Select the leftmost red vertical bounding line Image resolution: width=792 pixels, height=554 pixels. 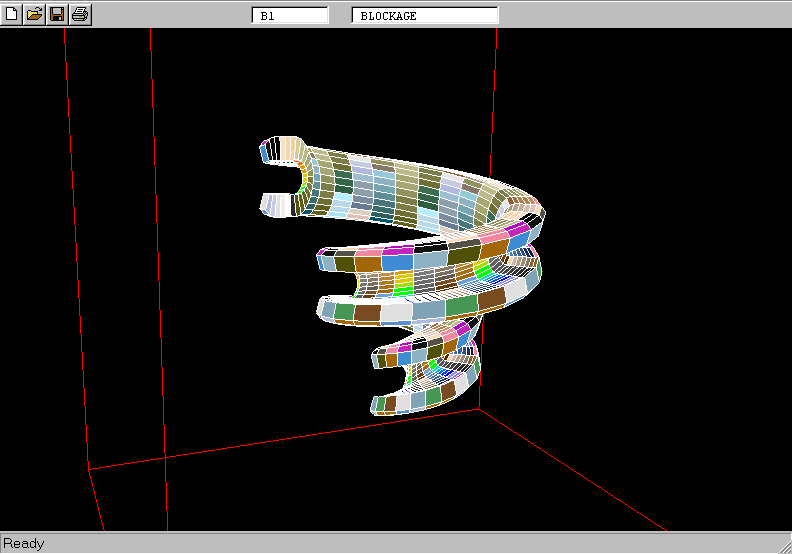pos(76,250)
